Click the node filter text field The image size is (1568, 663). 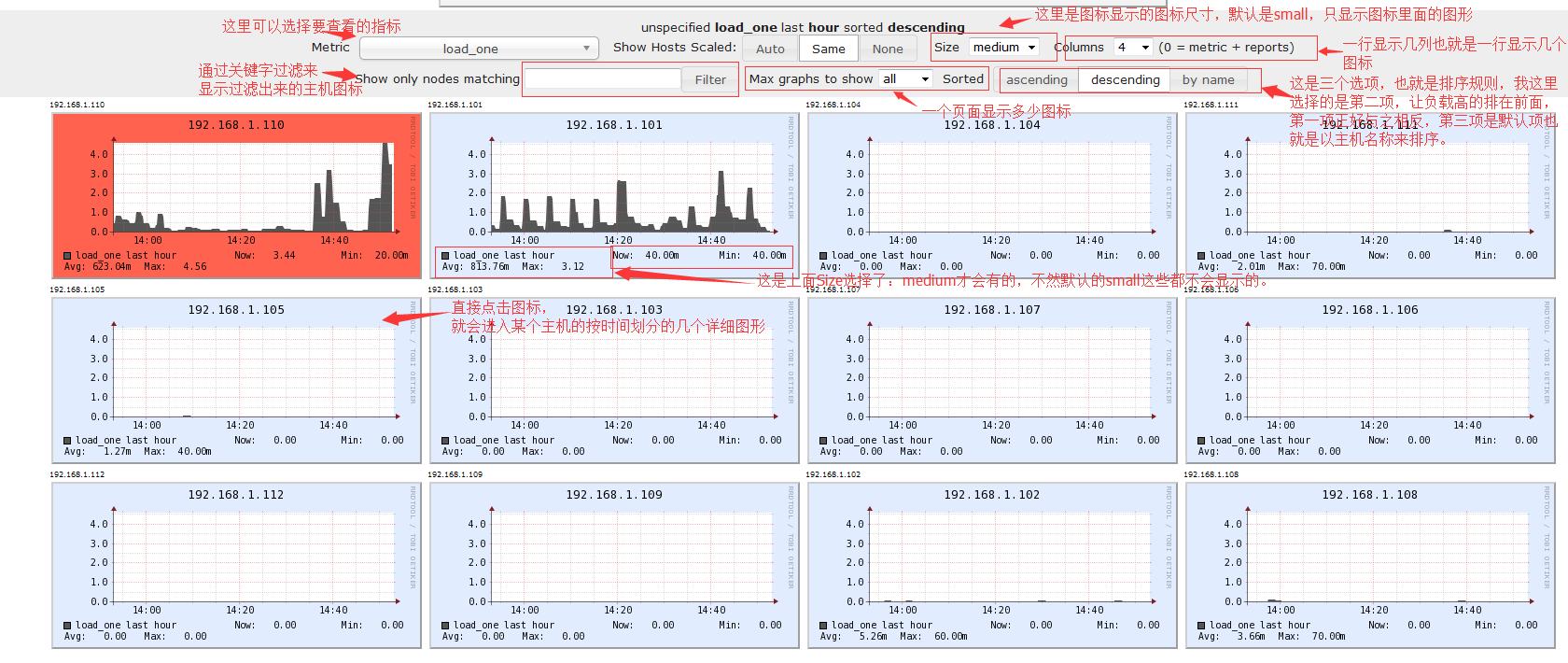click(603, 79)
